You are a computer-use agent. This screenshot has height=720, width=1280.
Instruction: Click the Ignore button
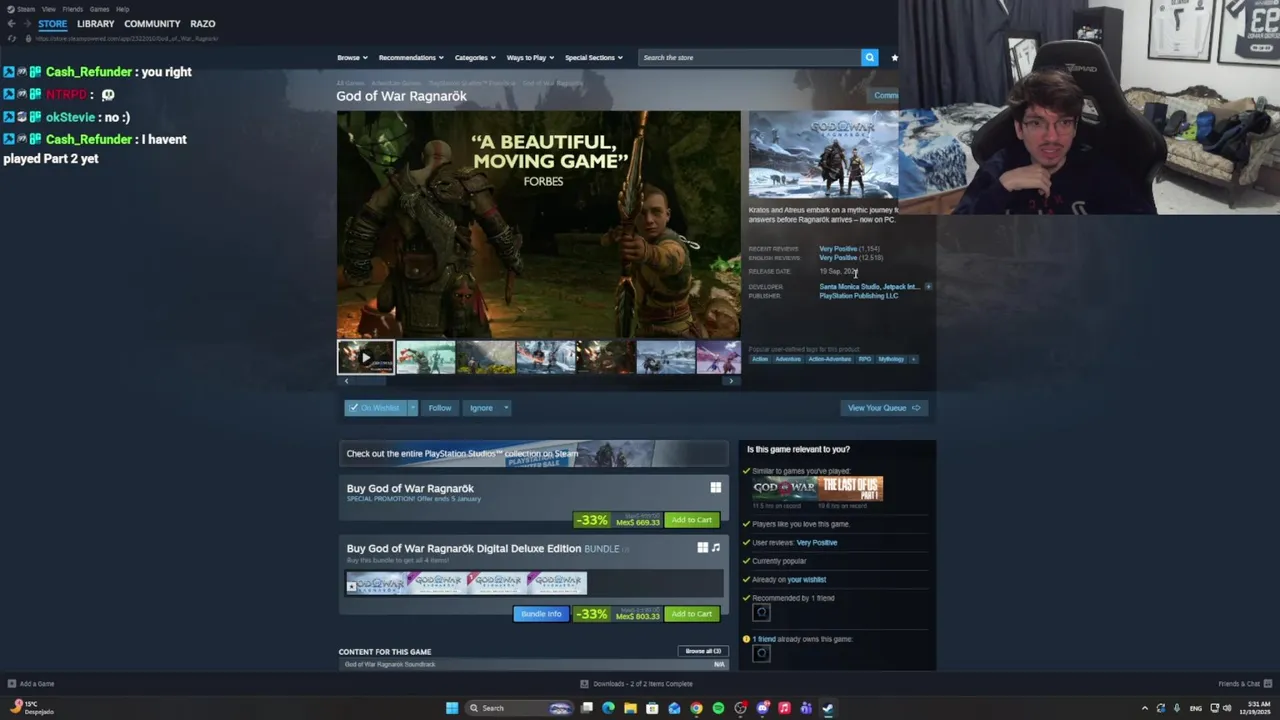click(x=481, y=408)
